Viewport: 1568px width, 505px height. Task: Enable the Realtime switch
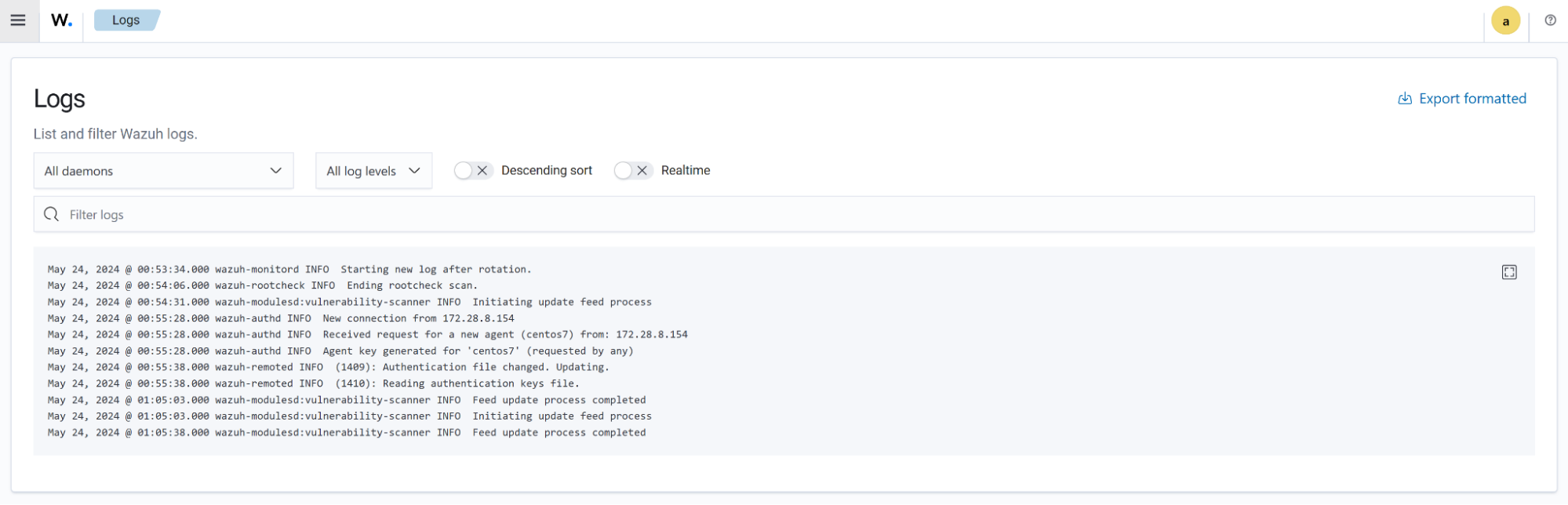click(633, 170)
